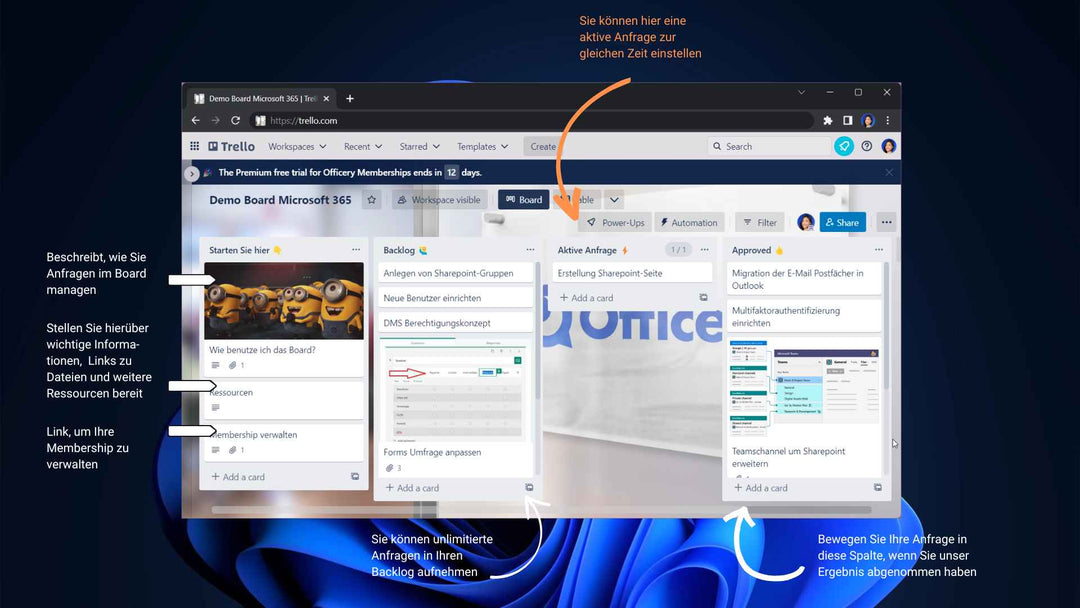
Task: Open card 'Migration der E-Mail Postfächer in Outlook'
Action: (804, 279)
